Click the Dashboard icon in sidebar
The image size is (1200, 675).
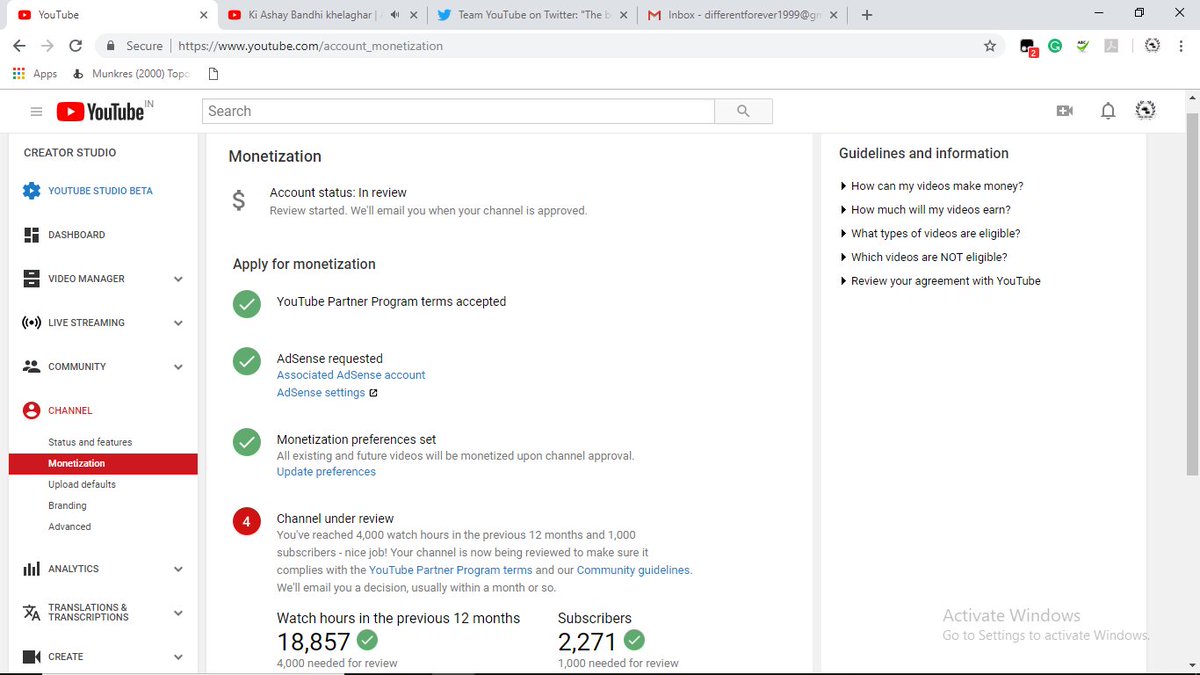coord(31,235)
